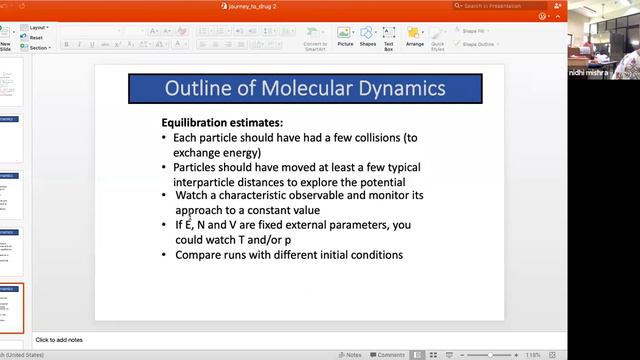640x360 pixels.
Task: Decrease the font size
Action: click(x=167, y=31)
